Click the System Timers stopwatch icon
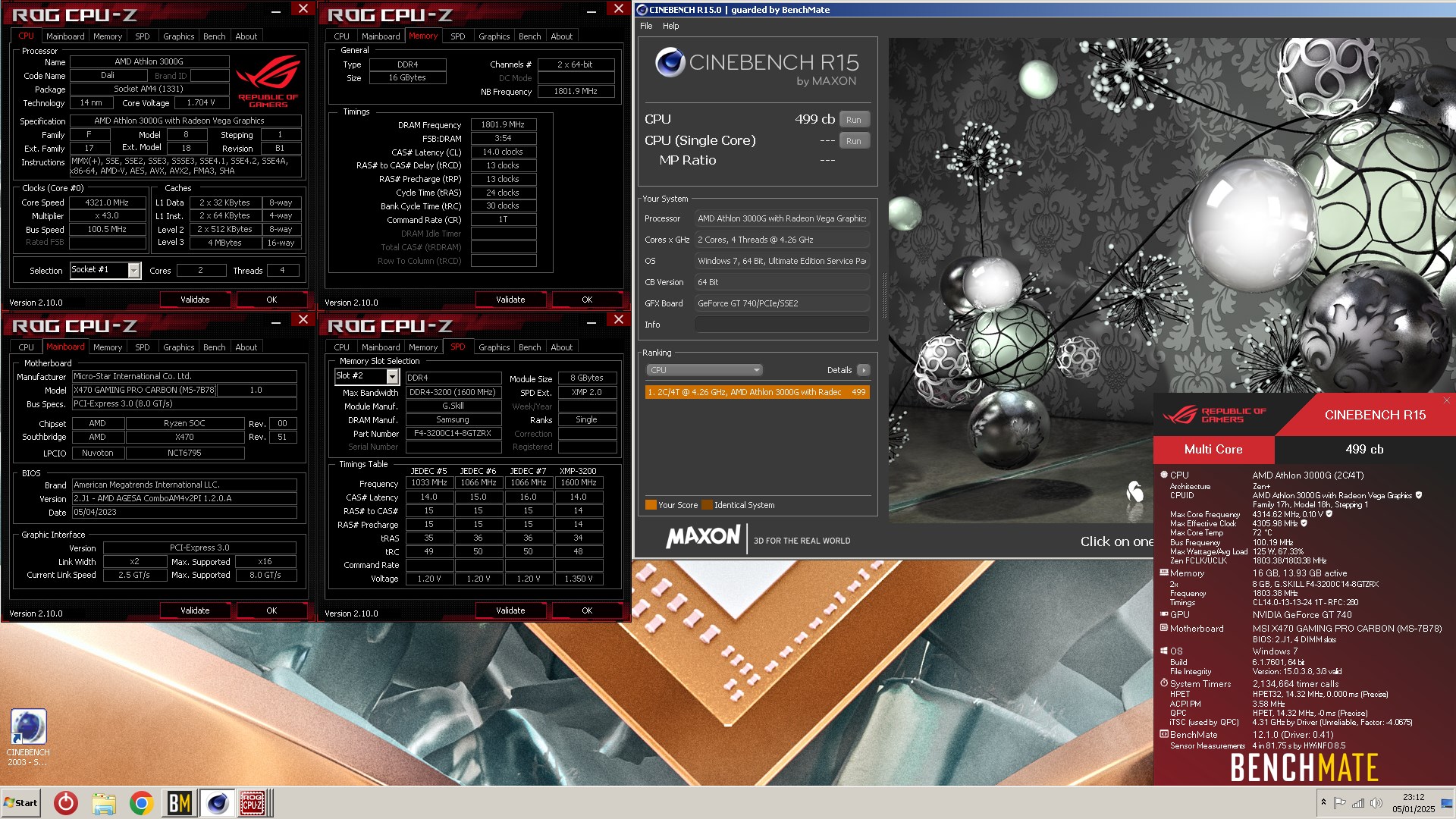Screen dimensions: 1456x819 click(x=1164, y=683)
